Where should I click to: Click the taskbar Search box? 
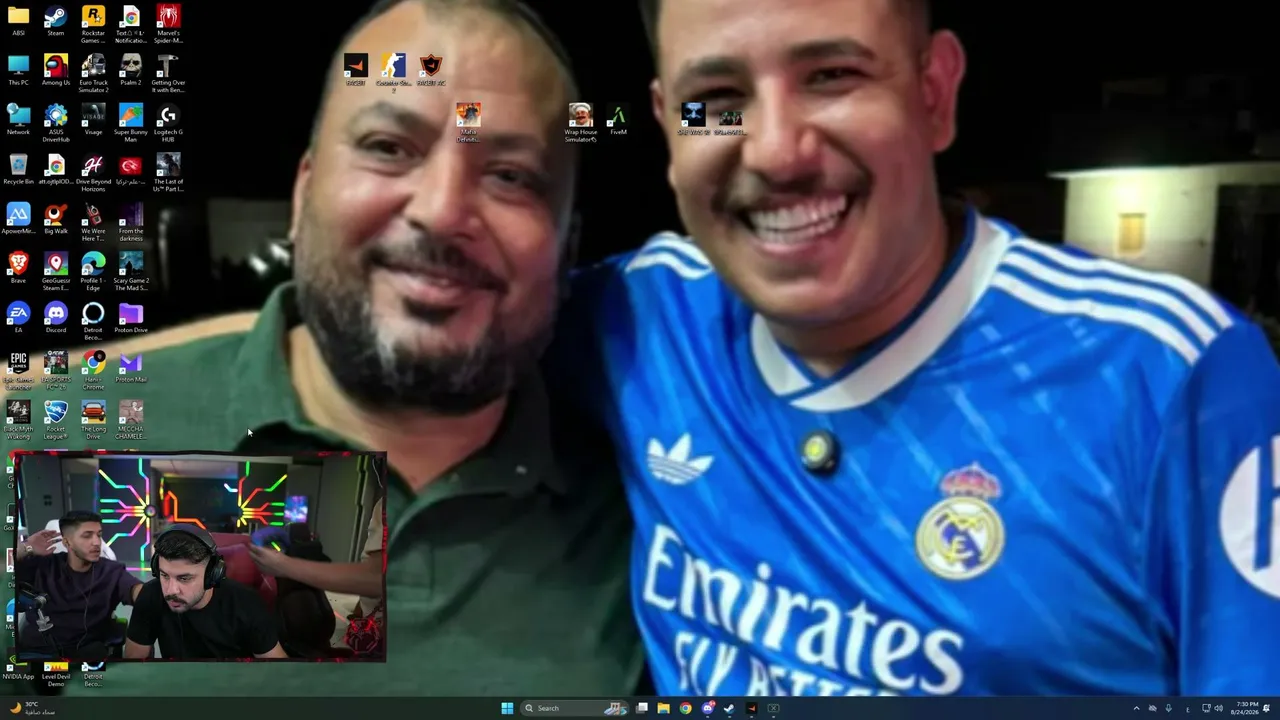575,708
